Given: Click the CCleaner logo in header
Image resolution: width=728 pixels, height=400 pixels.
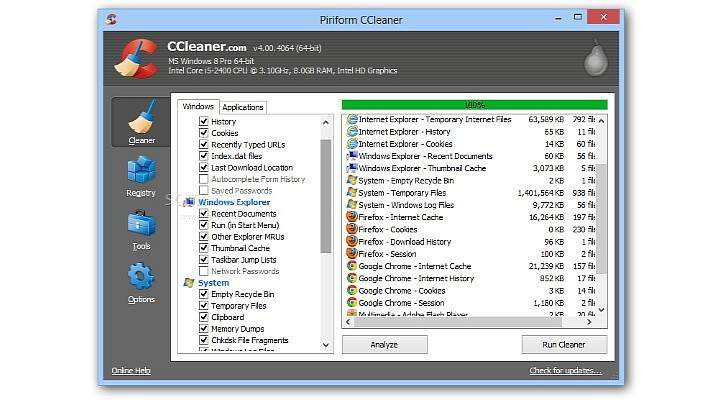Looking at the screenshot, I should [139, 58].
